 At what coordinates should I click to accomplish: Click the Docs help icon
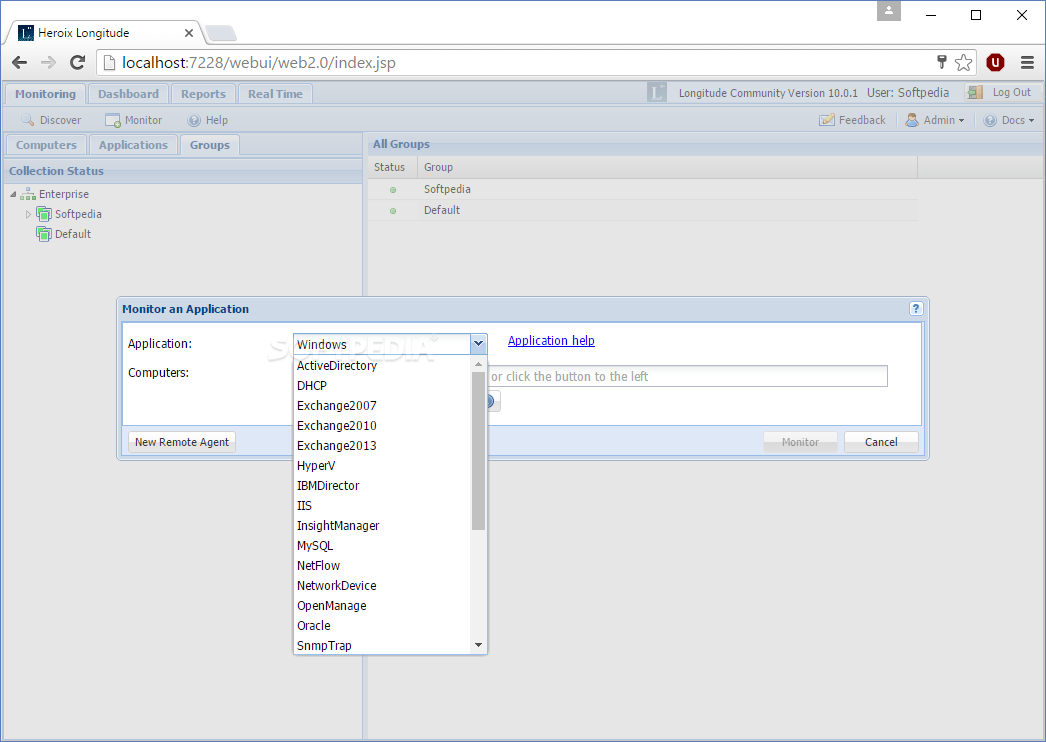(991, 120)
